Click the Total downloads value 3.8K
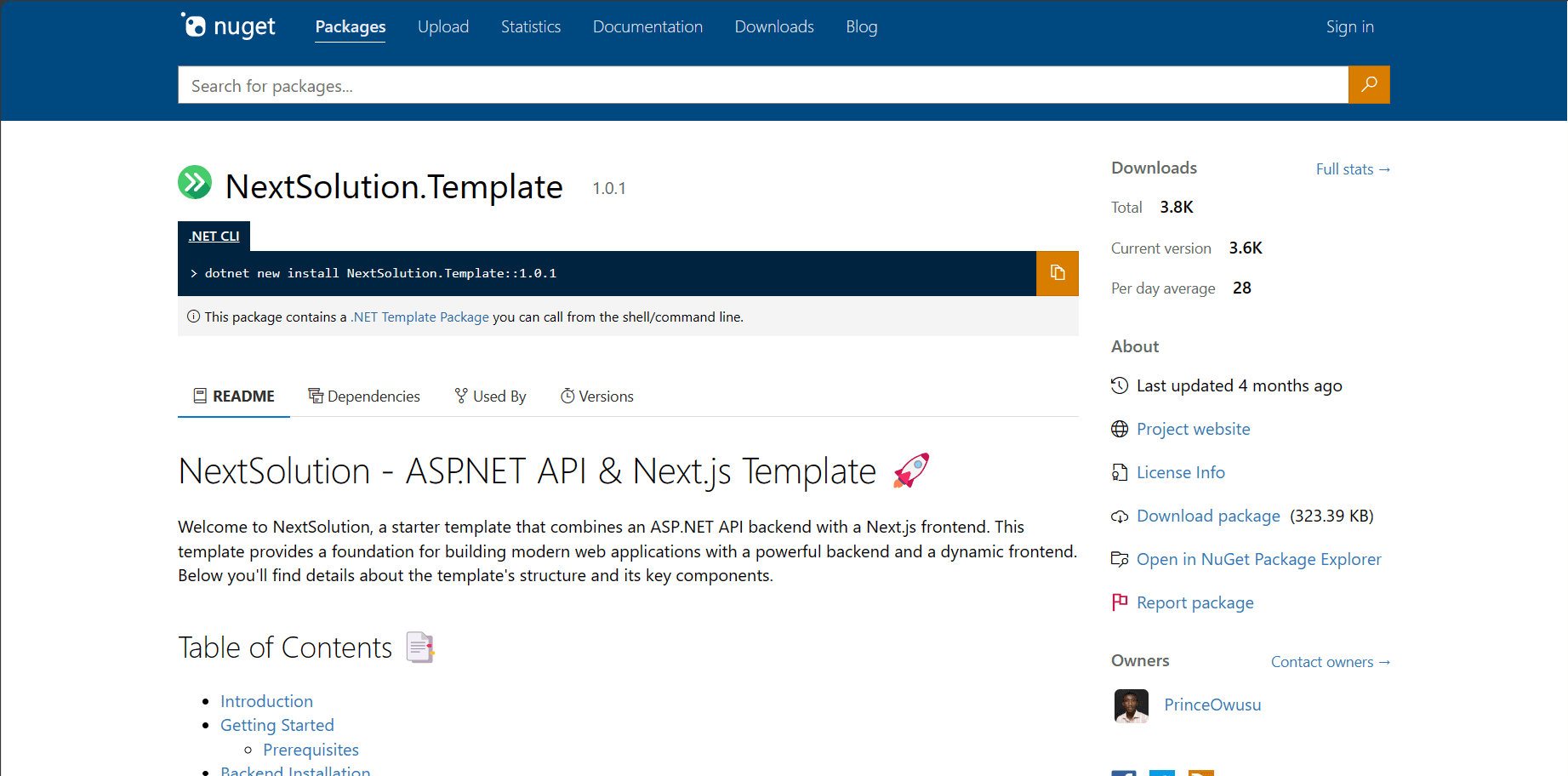This screenshot has height=776, width=1568. [x=1177, y=207]
